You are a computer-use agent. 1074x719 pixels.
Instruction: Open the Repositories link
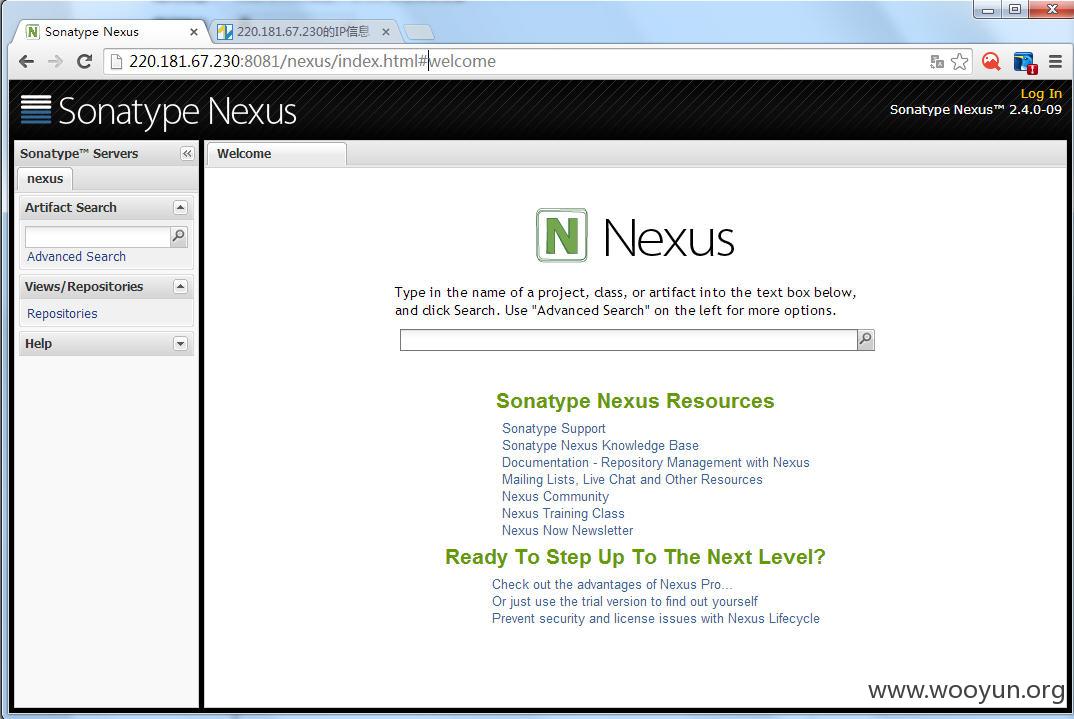(62, 314)
